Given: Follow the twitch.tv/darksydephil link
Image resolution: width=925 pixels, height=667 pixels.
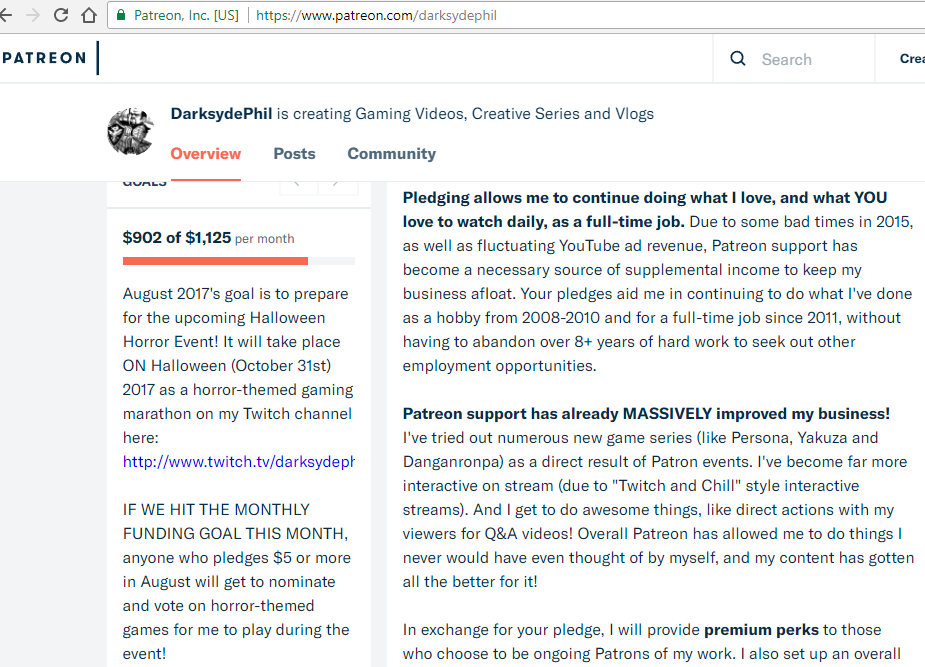Looking at the screenshot, I should [x=239, y=462].
